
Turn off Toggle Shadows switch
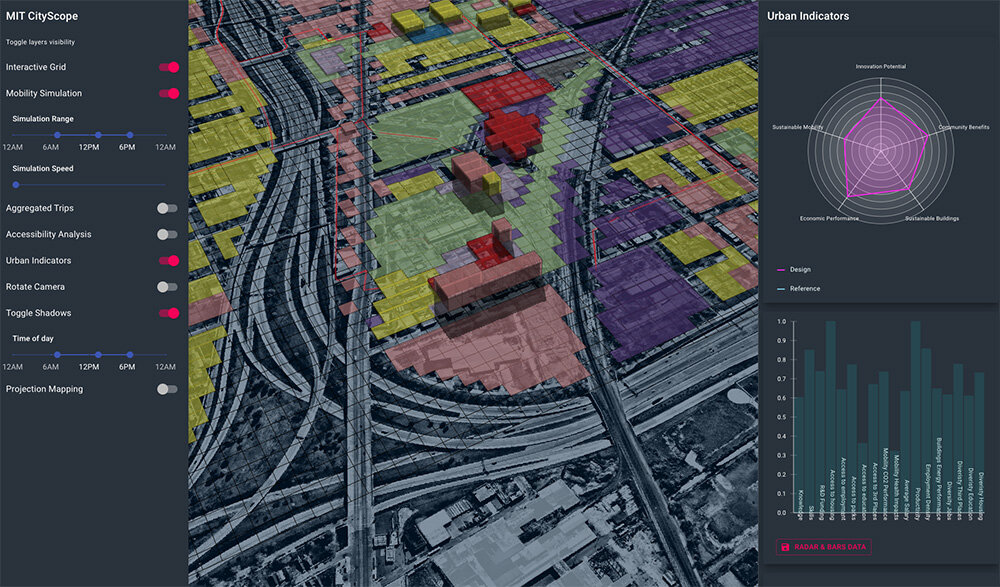[169, 313]
